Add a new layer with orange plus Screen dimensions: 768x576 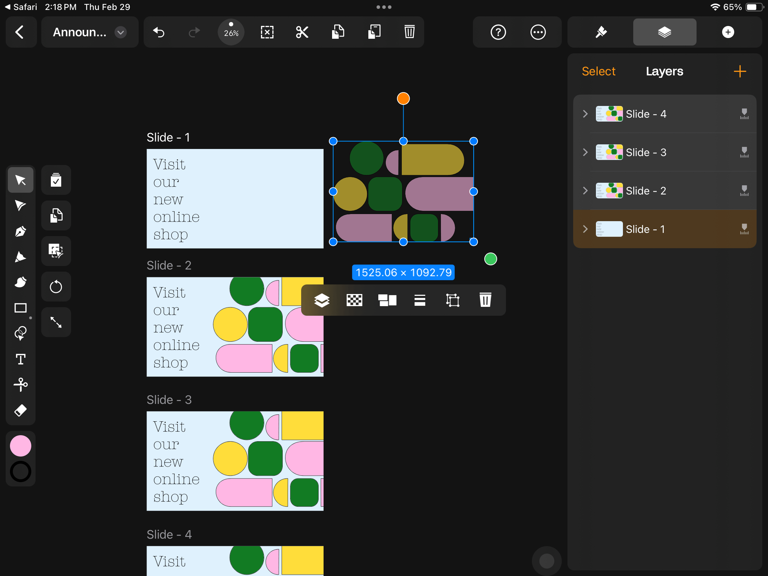(x=740, y=72)
